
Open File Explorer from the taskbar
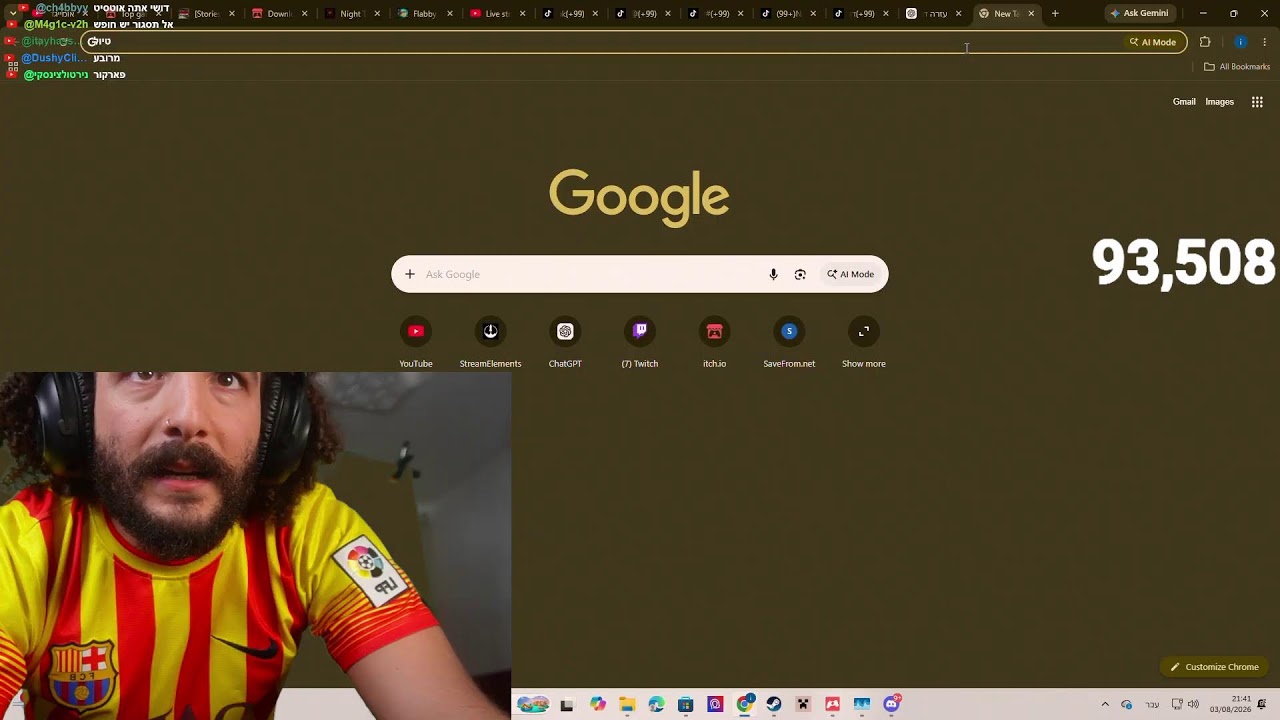click(x=627, y=704)
